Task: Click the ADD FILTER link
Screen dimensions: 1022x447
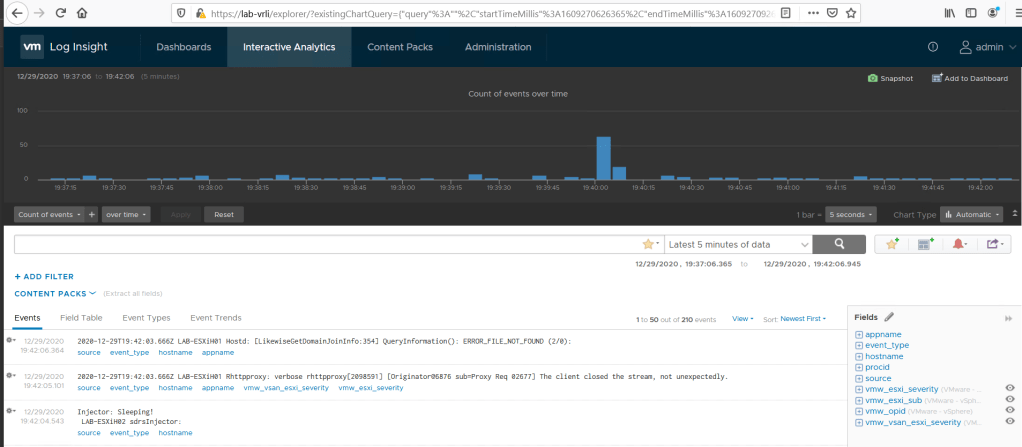Action: (x=44, y=276)
